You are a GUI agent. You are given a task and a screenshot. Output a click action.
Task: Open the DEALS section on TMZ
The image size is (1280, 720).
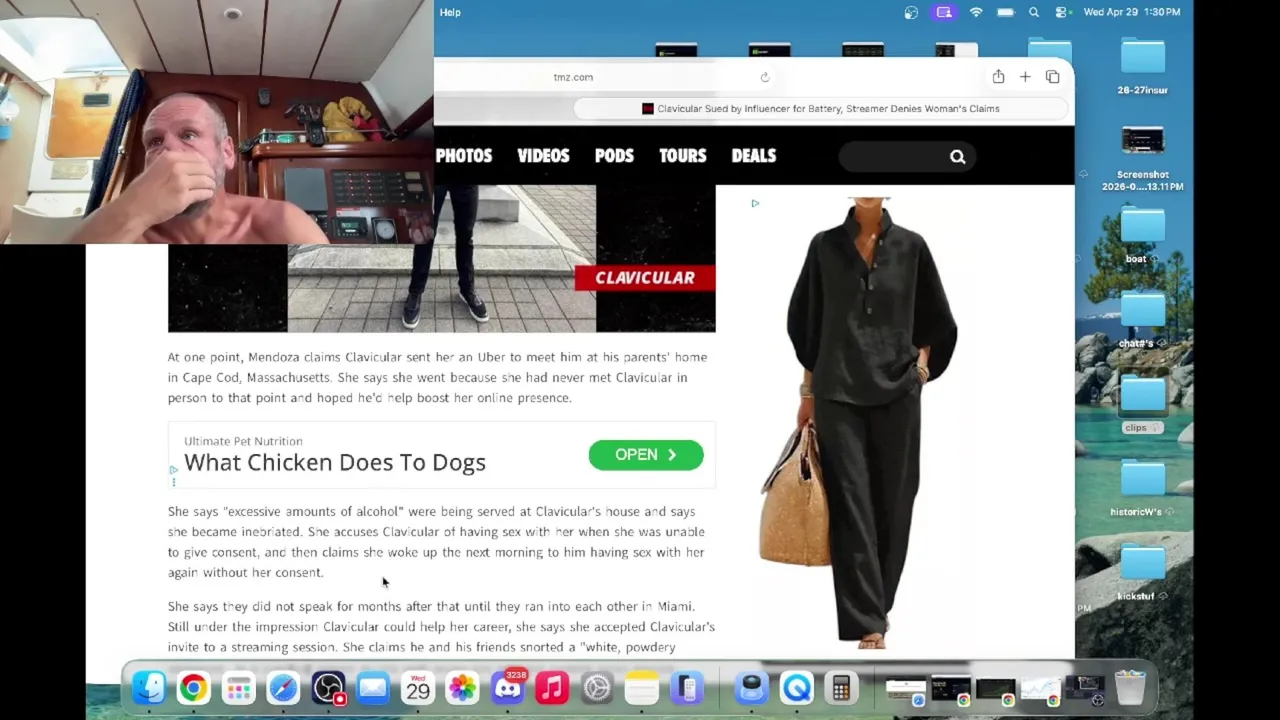(x=754, y=156)
